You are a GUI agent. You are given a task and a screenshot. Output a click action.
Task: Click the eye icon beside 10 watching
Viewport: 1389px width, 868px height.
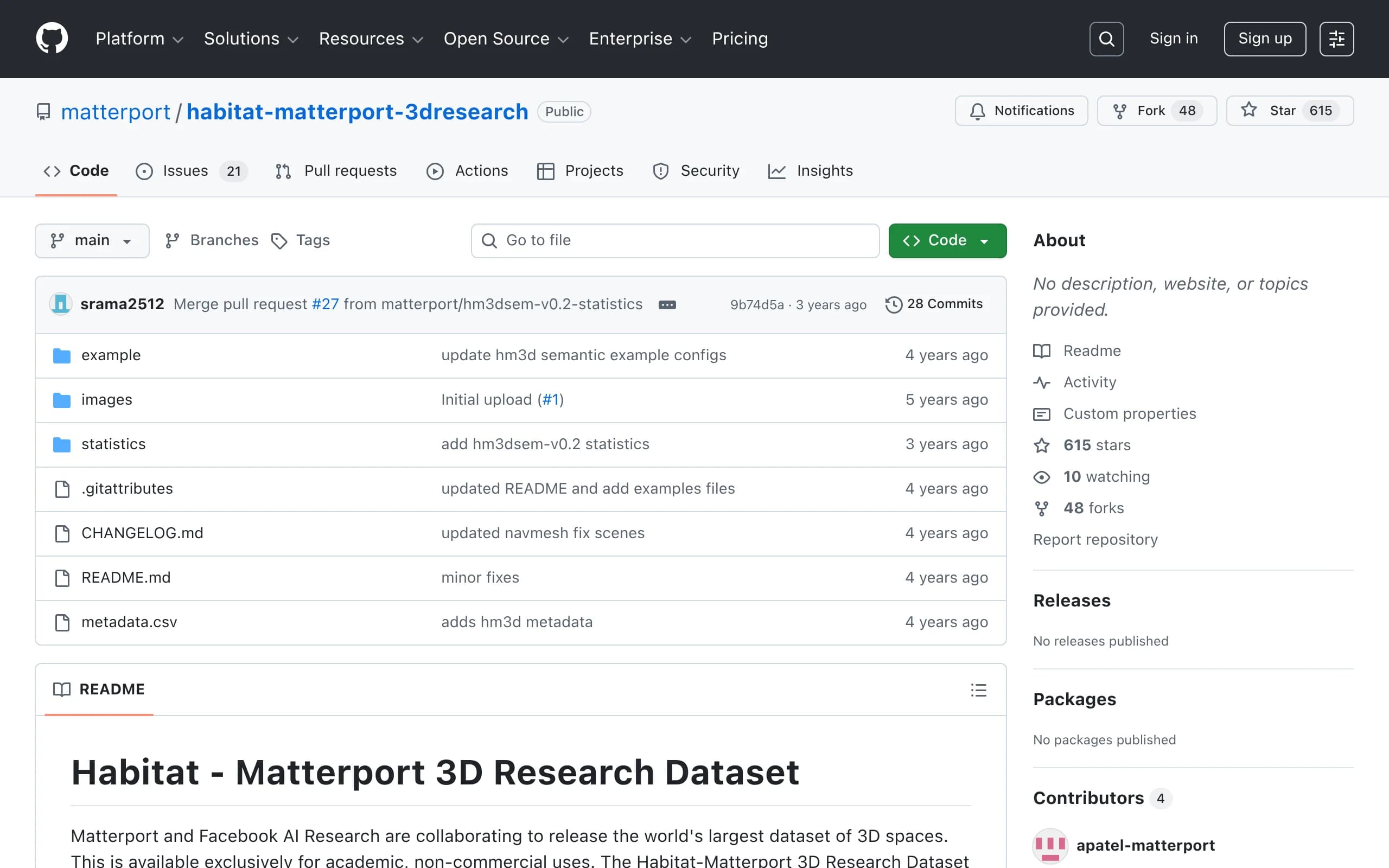pos(1042,477)
